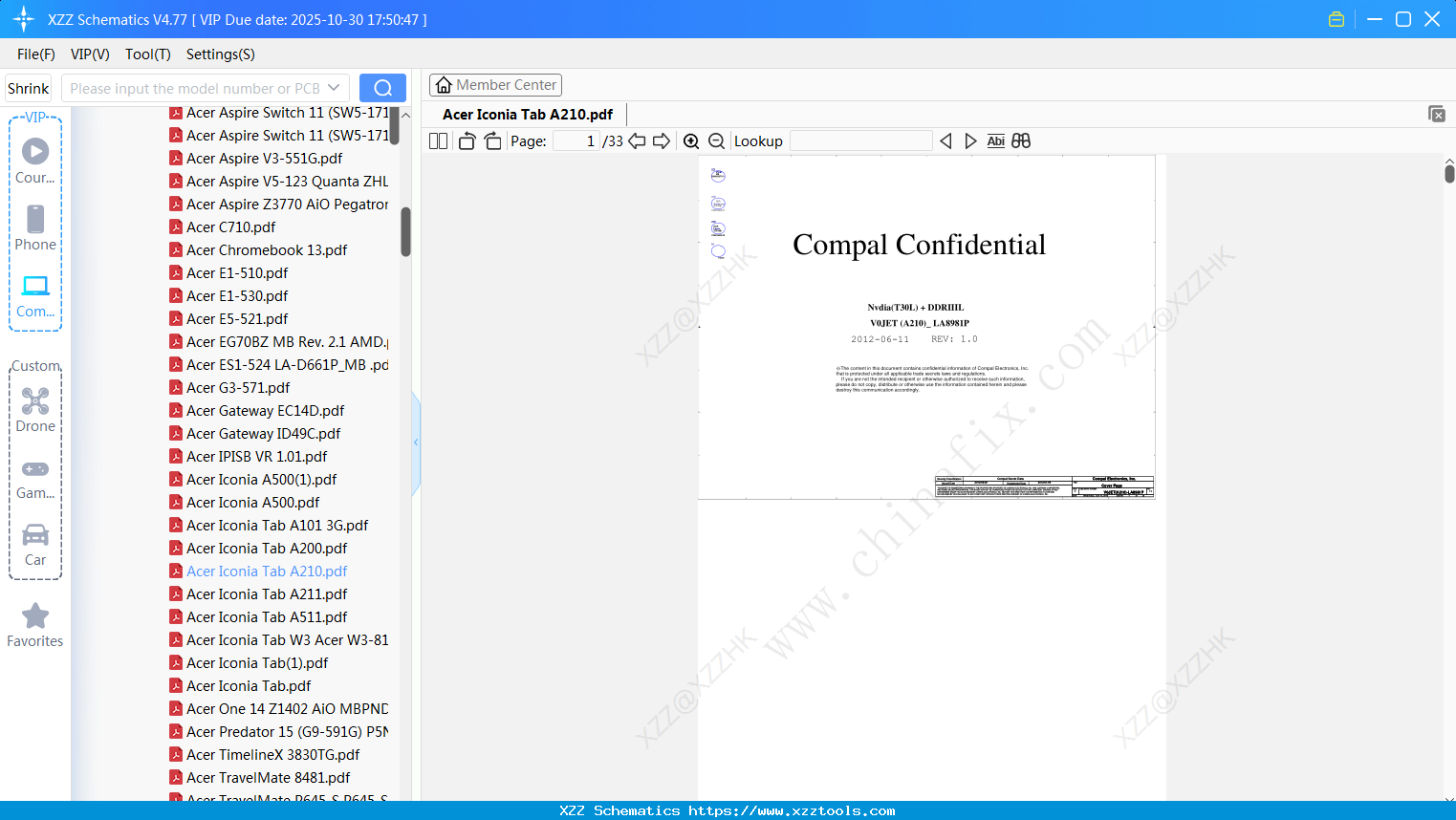Zoom out of the schematic

716,141
